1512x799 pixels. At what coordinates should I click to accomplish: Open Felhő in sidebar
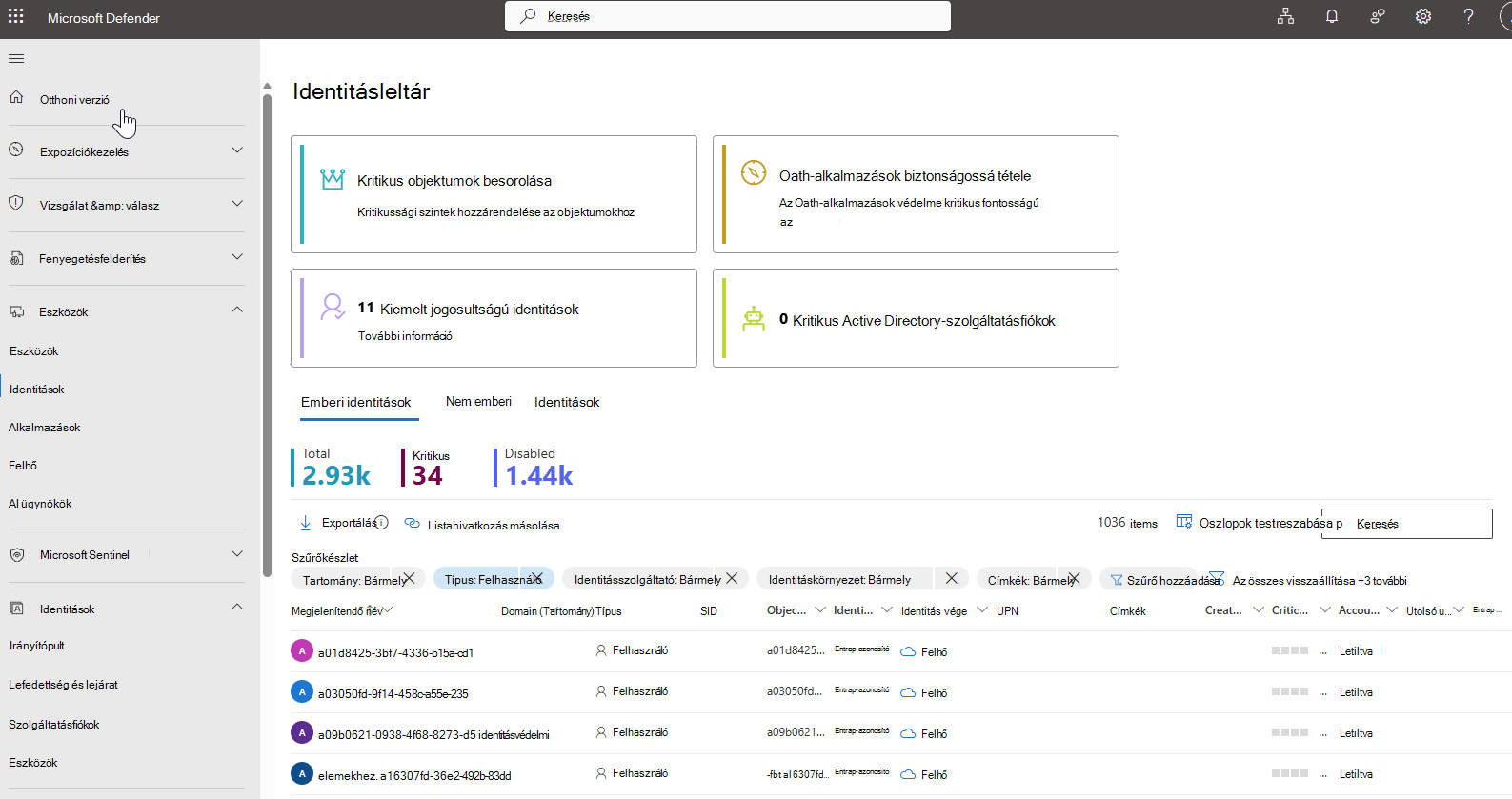tap(23, 466)
